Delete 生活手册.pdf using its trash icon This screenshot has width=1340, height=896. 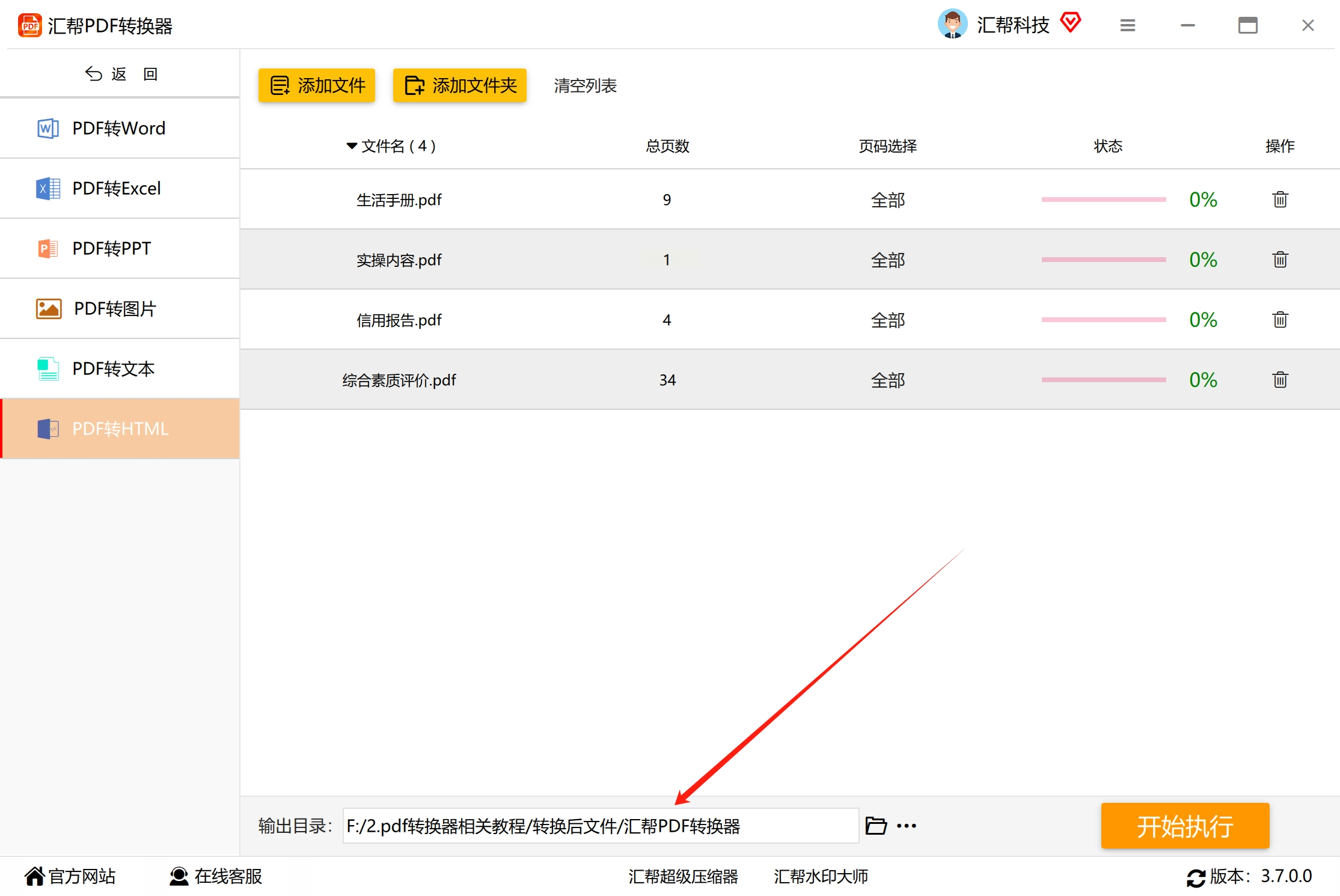pyautogui.click(x=1280, y=200)
